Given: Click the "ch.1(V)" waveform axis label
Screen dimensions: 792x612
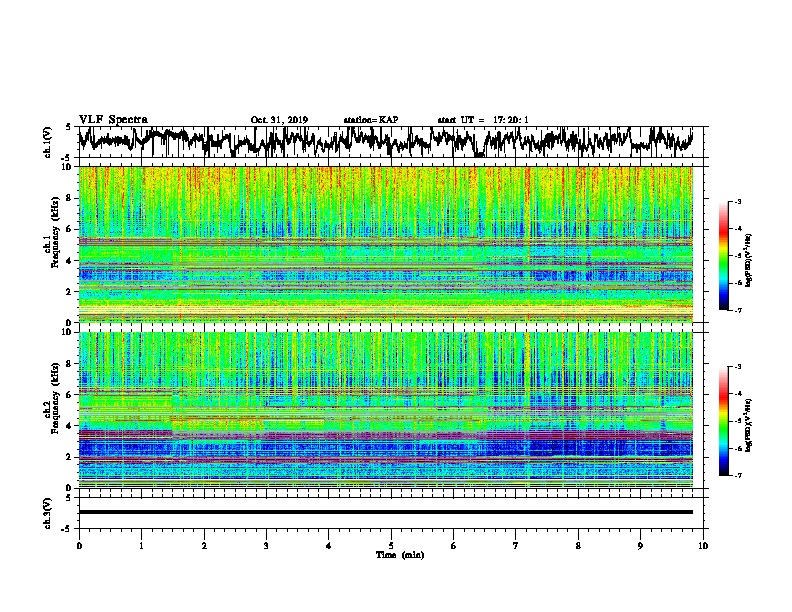Looking at the screenshot, I should click(47, 142).
